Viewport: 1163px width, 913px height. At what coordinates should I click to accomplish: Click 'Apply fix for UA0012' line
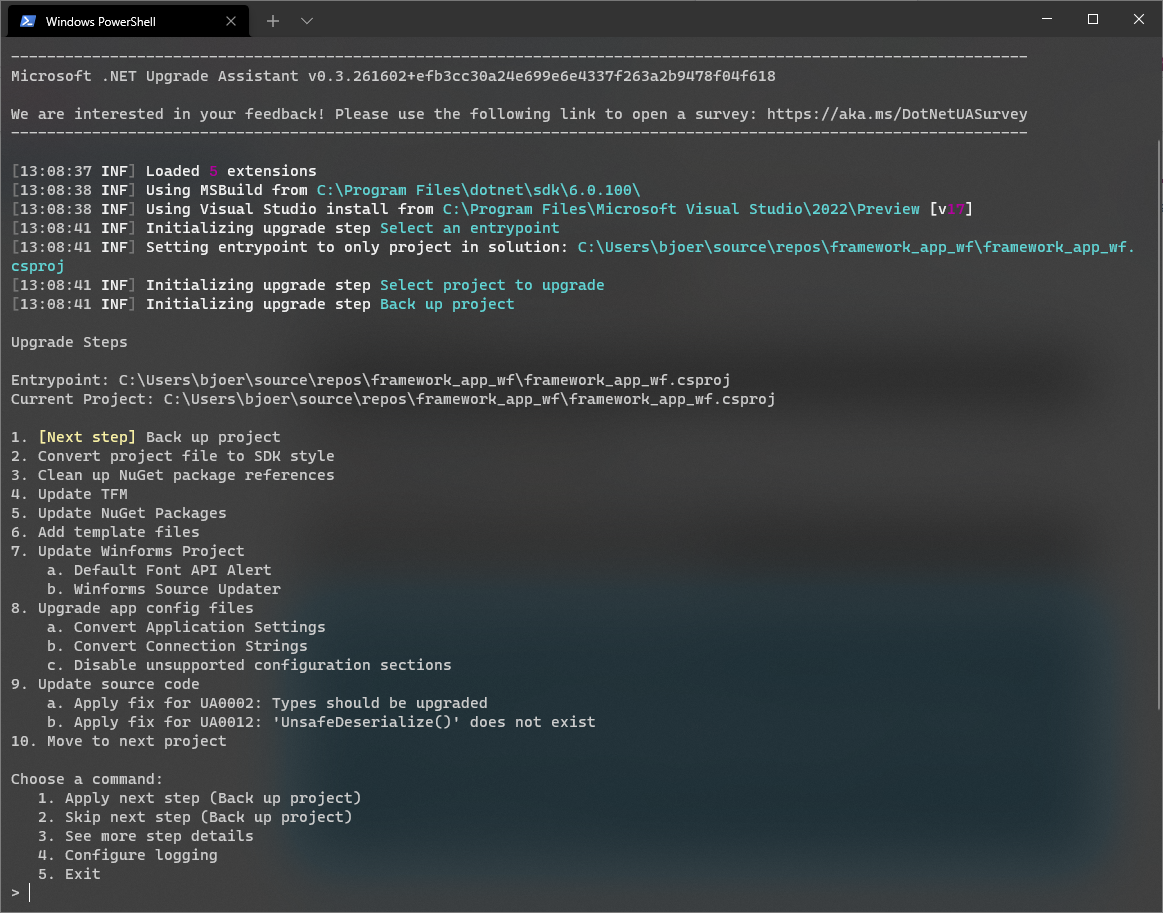[321, 722]
